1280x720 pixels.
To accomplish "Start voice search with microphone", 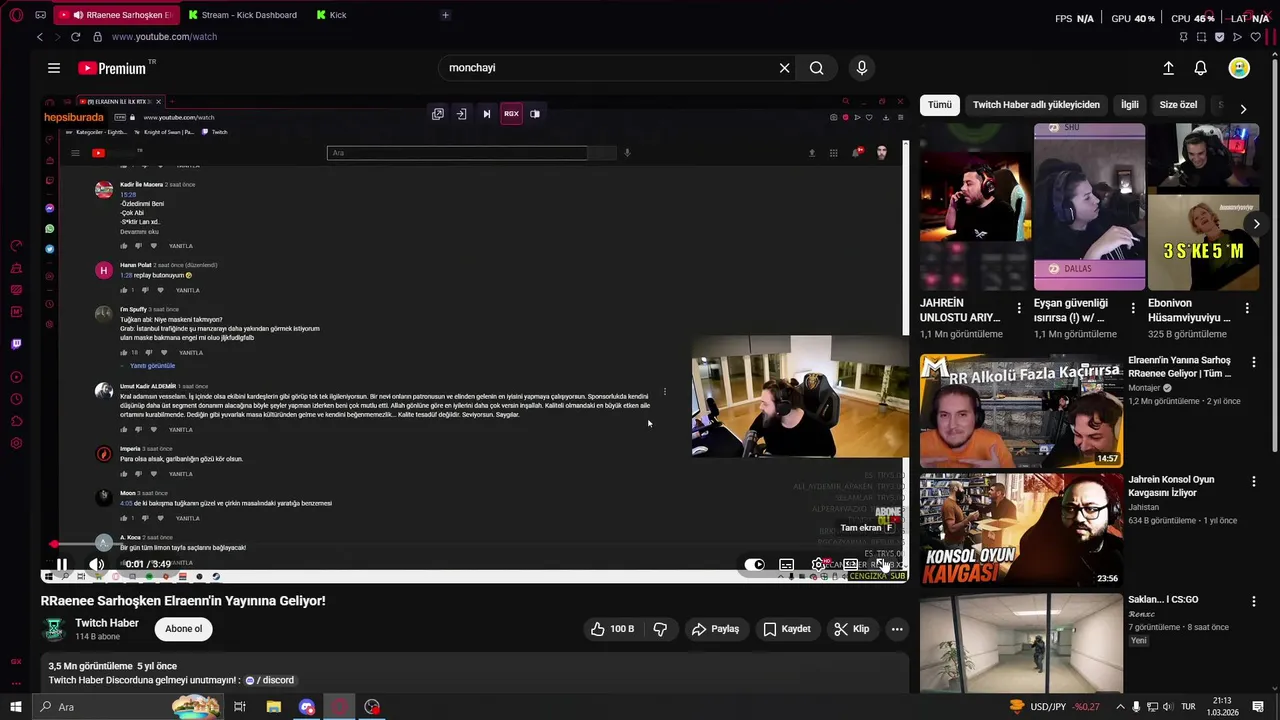I will coord(862,68).
